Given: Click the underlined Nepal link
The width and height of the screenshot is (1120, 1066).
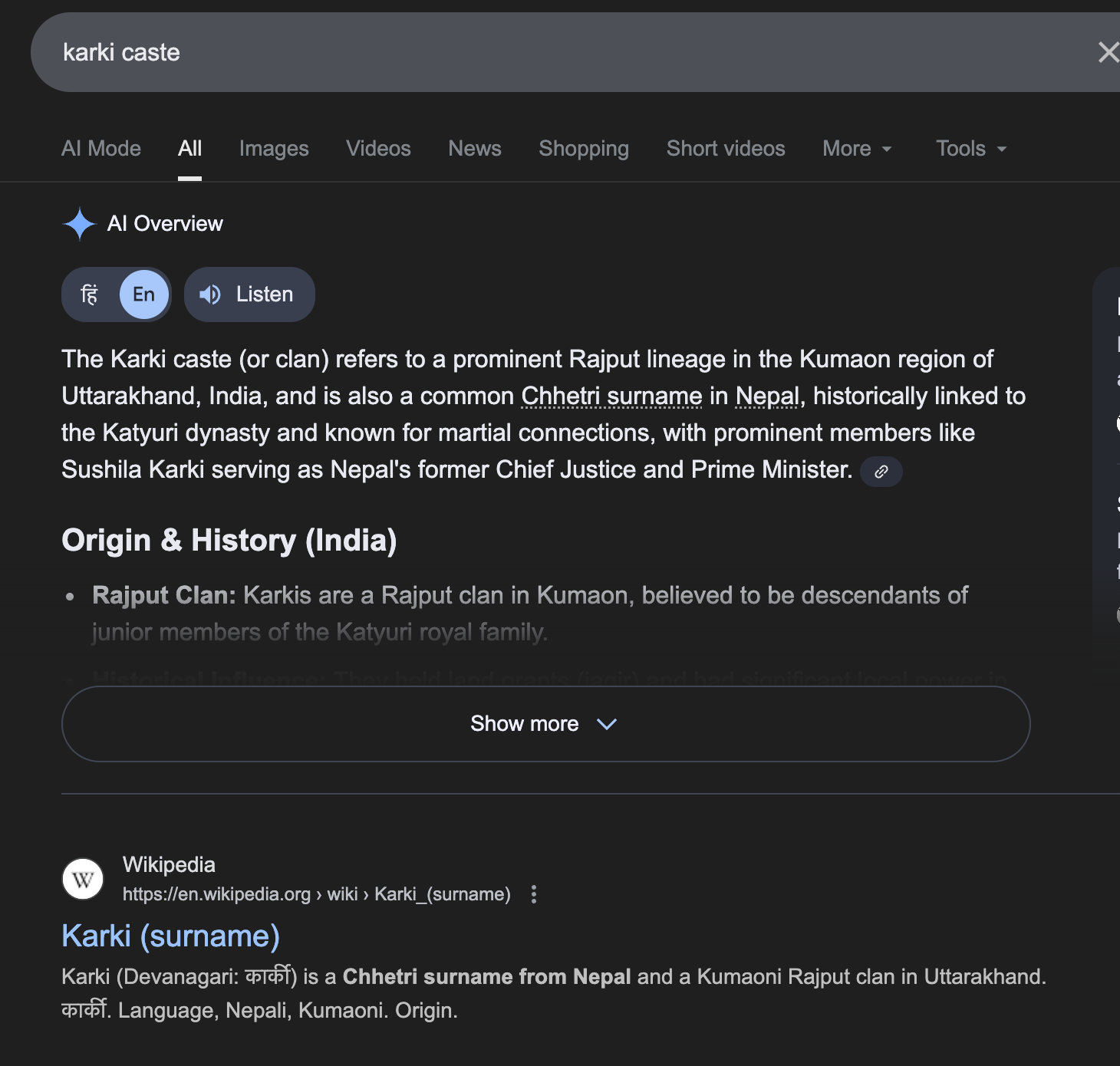Looking at the screenshot, I should pyautogui.click(x=767, y=396).
